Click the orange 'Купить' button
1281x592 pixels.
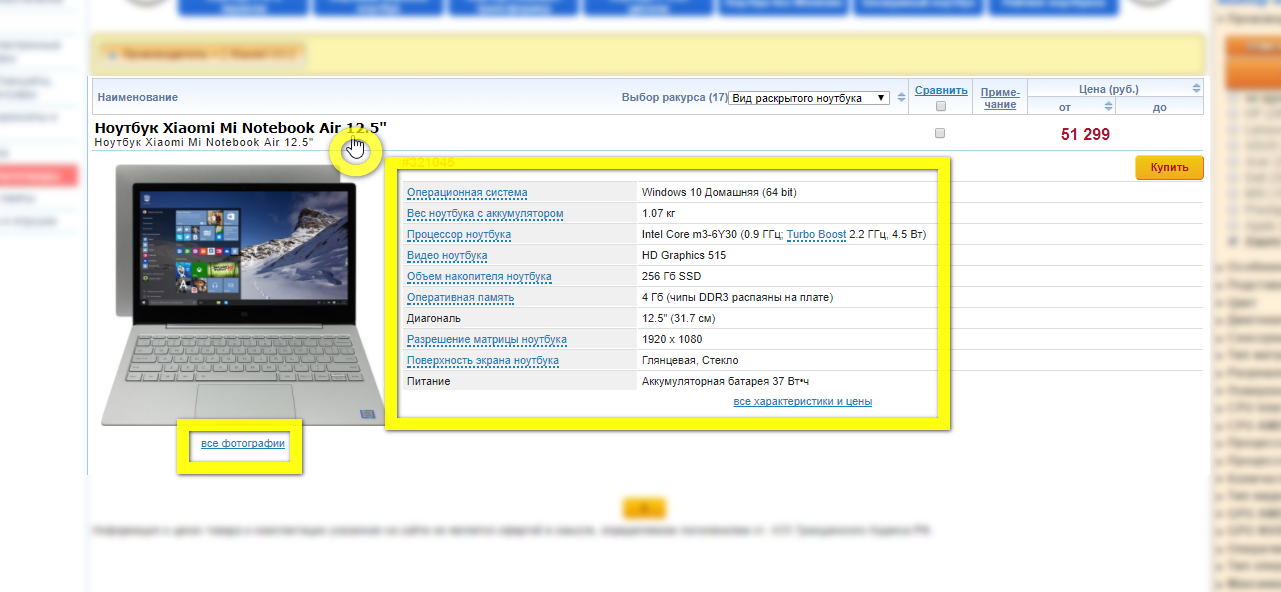click(1169, 167)
